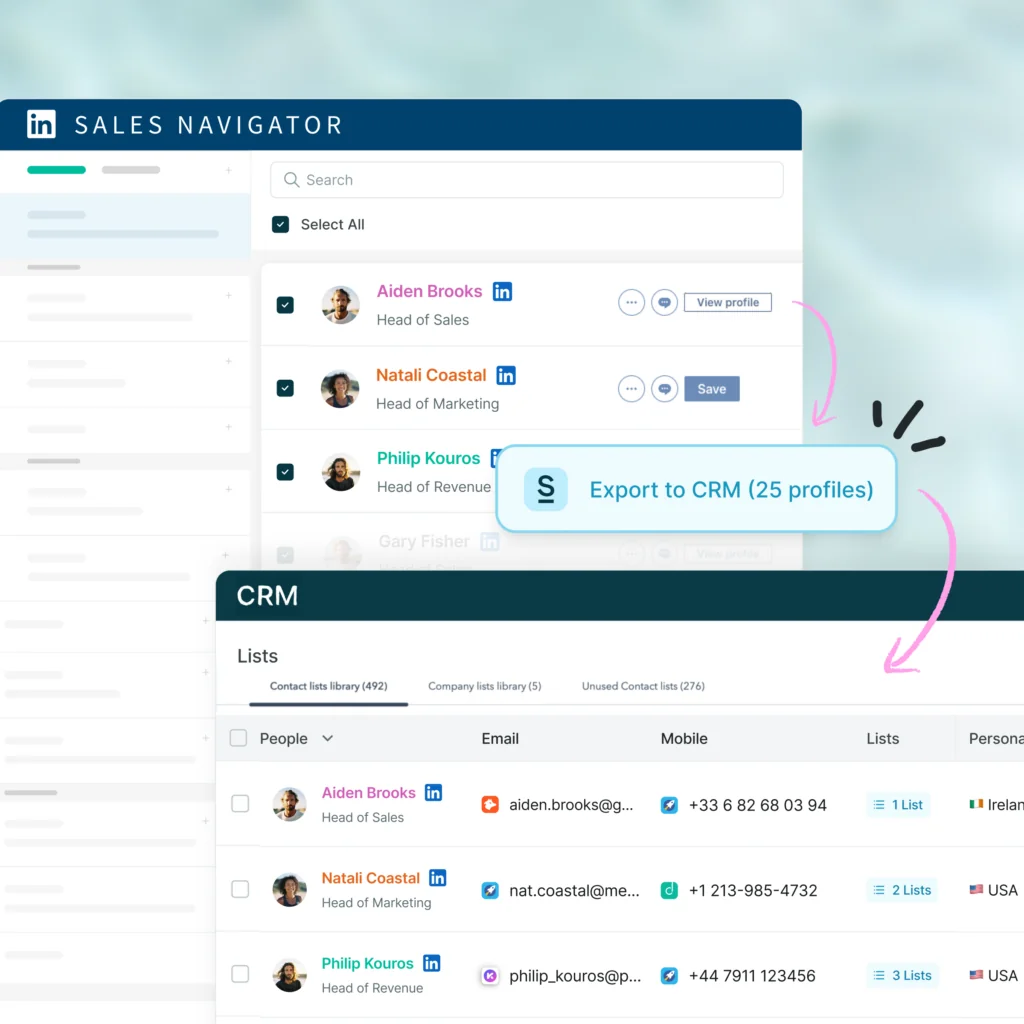
Task: Click LinkedIn icon beside Natali Coastal in CRM
Action: point(437,878)
